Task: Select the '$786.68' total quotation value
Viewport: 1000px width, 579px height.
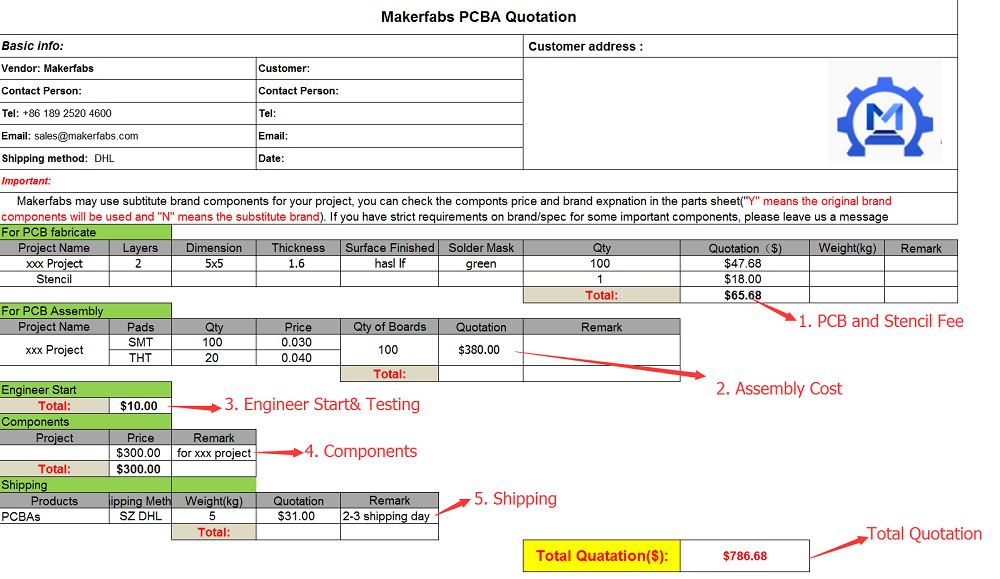Action: click(745, 556)
